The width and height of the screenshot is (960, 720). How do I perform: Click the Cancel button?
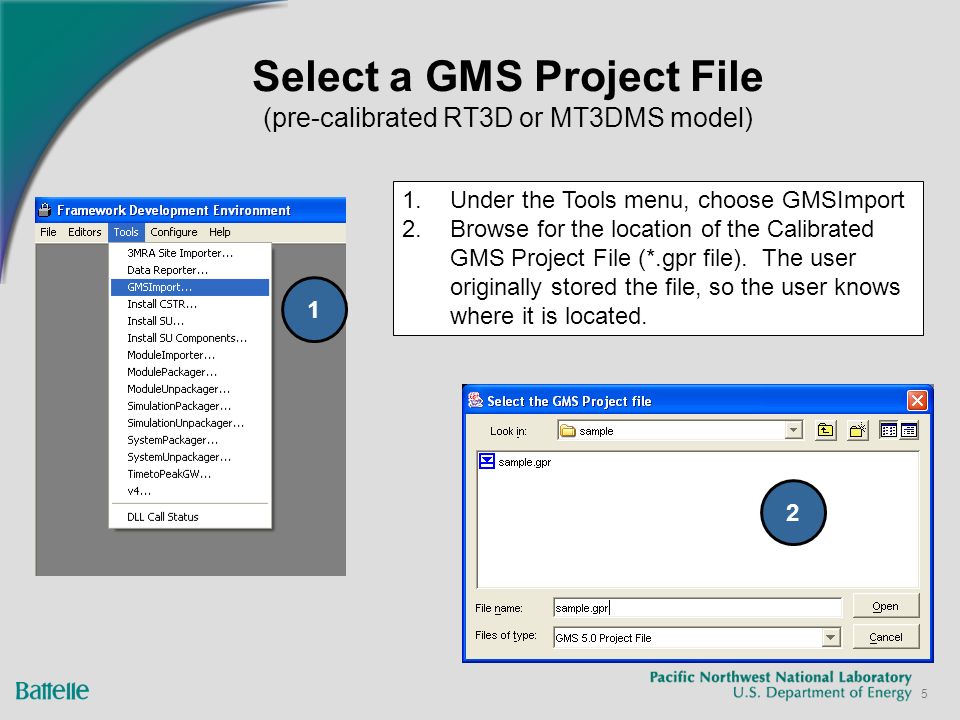[x=885, y=637]
